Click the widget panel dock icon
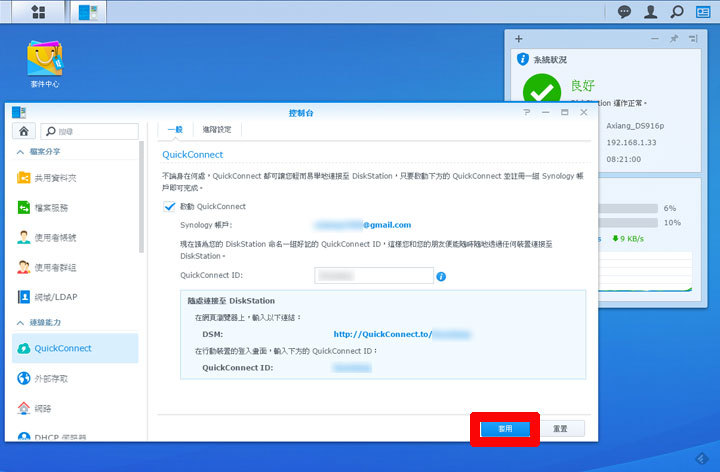This screenshot has width=720, height=472. pos(693,39)
